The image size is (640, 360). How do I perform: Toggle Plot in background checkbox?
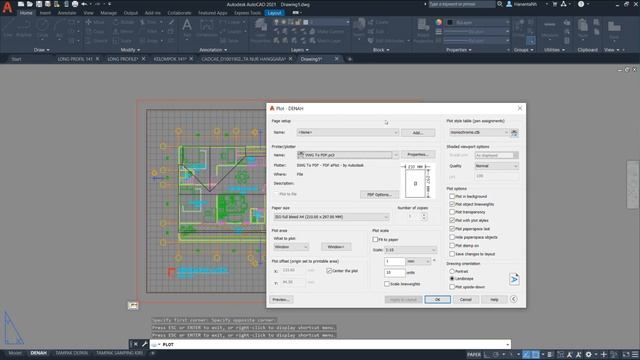point(452,196)
